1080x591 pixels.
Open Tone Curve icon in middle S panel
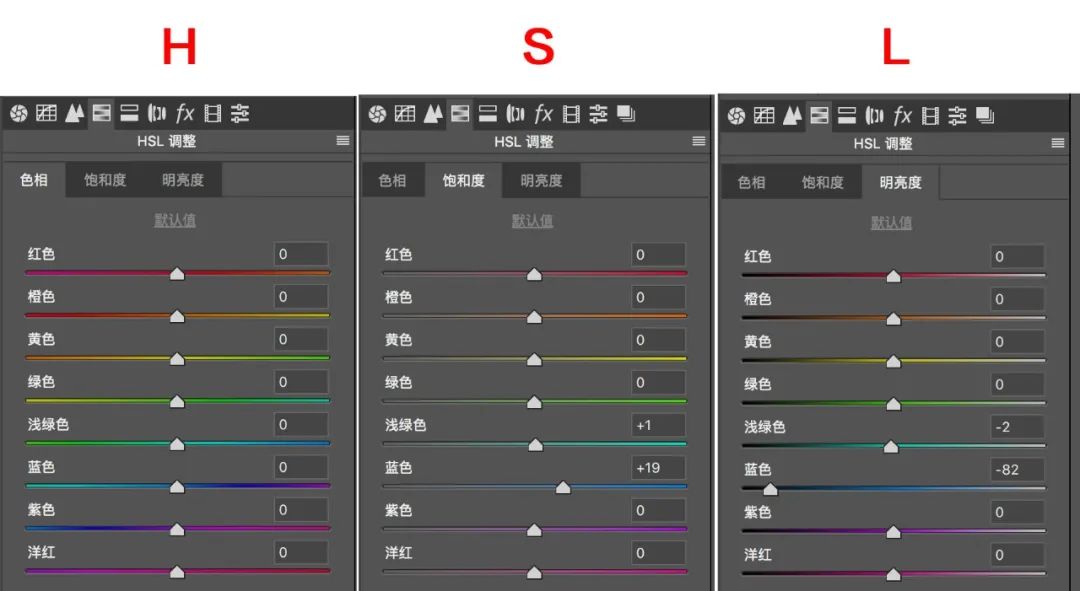[405, 114]
